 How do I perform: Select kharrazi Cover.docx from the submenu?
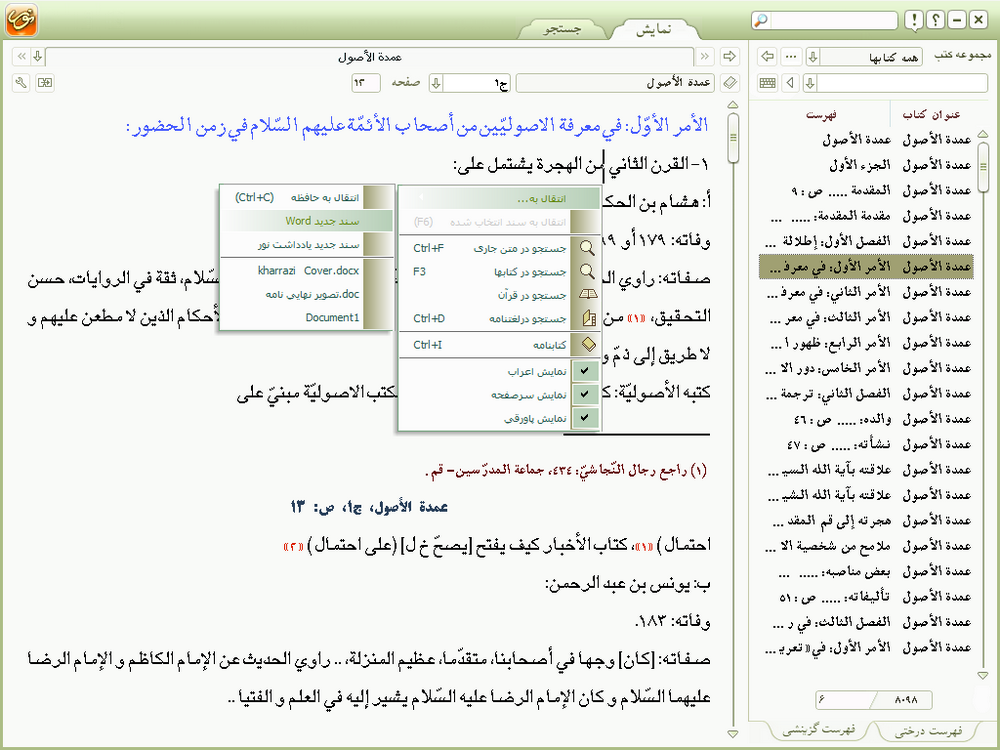306,270
